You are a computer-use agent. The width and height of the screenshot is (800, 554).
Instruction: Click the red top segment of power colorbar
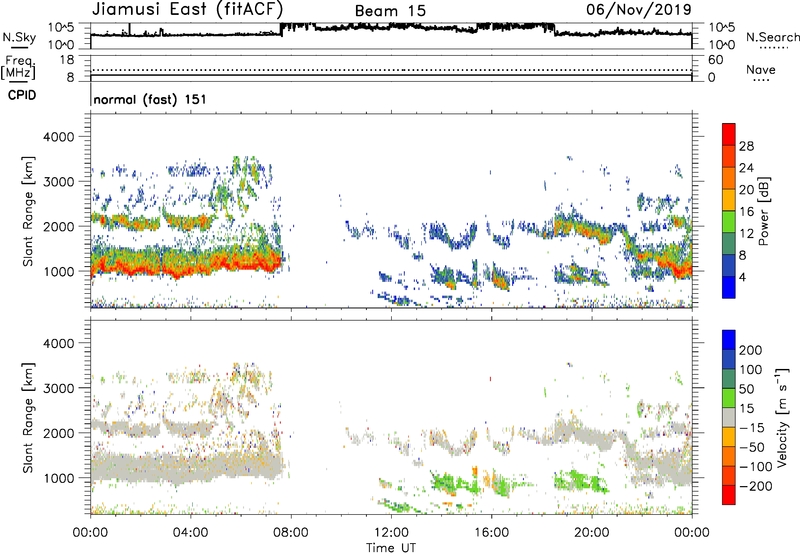[729, 134]
